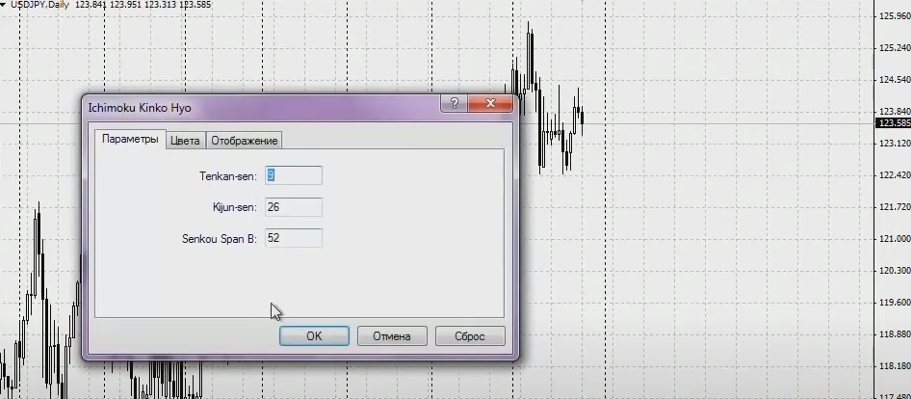
Task: Close the Ichimoku Kinko Hyo dialog
Action: click(x=490, y=103)
